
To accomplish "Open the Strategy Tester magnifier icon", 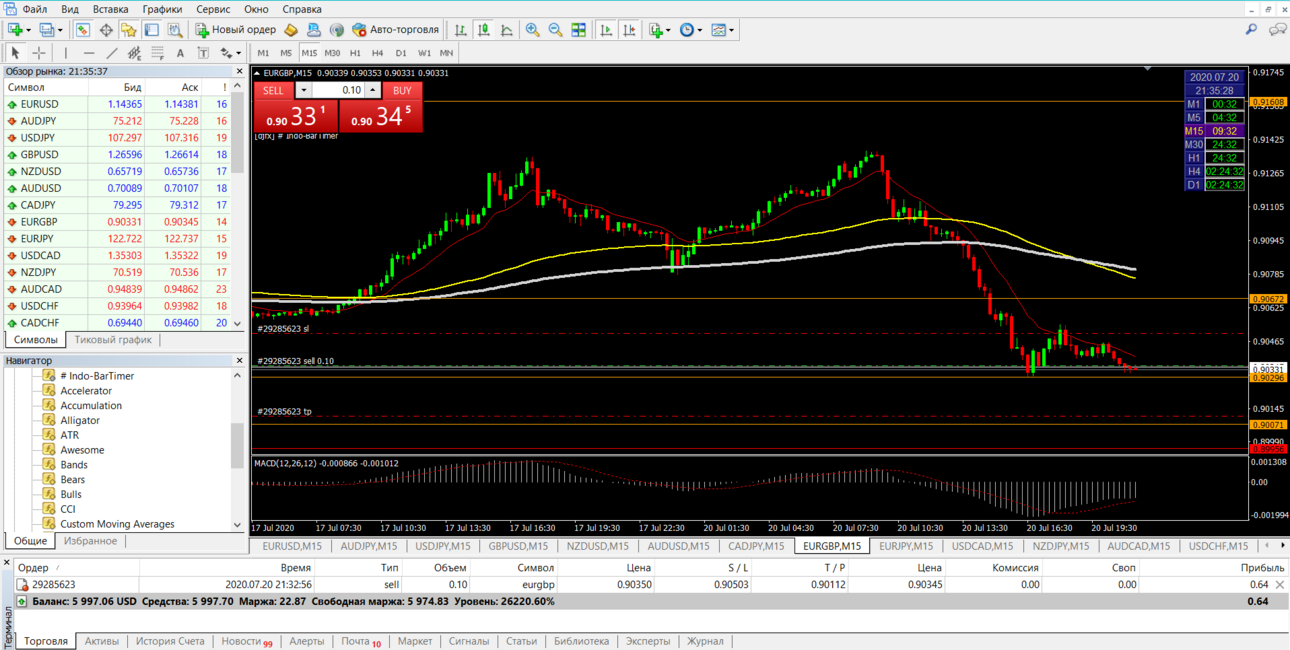I will point(175,30).
